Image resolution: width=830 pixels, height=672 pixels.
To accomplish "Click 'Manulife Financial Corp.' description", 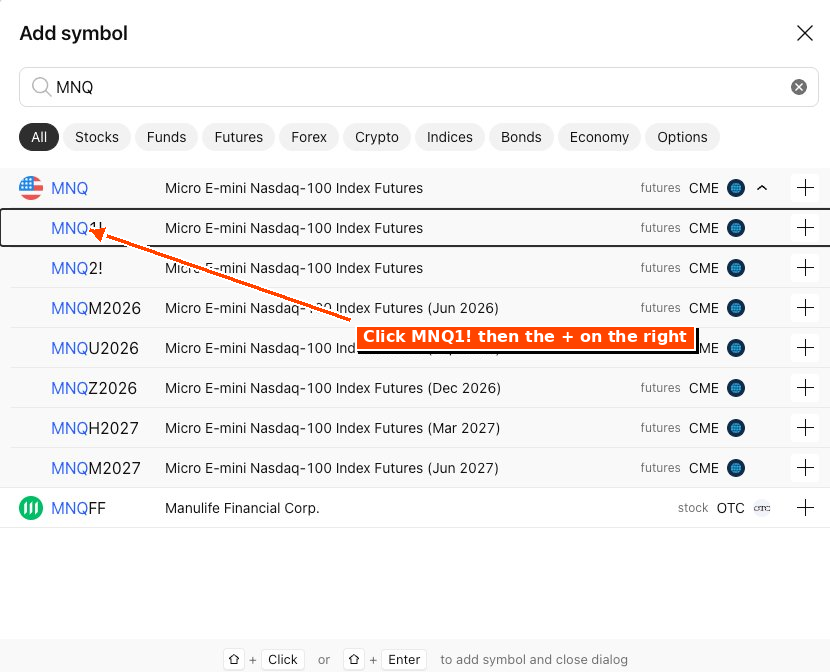I will 242,508.
